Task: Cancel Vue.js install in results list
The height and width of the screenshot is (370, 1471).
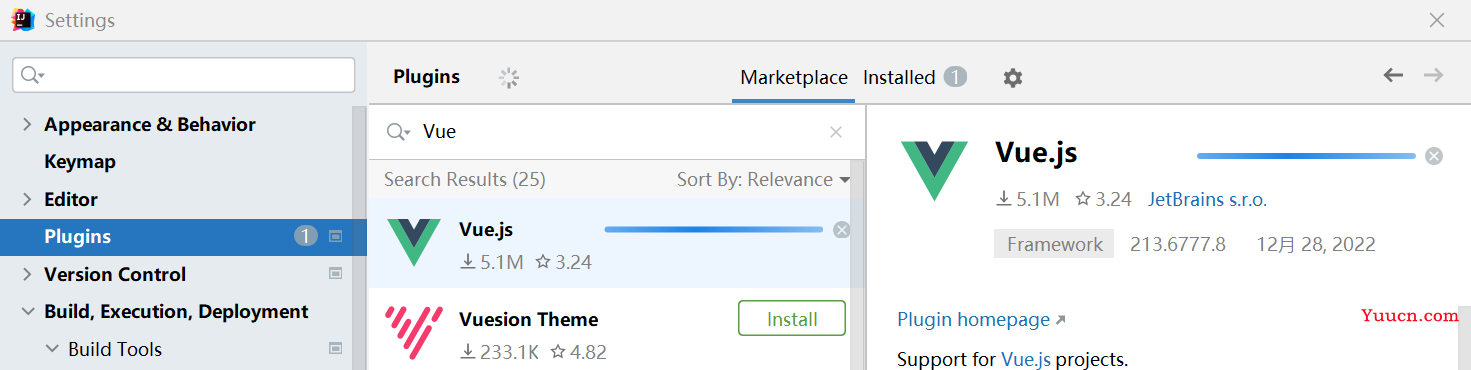Action: (842, 230)
